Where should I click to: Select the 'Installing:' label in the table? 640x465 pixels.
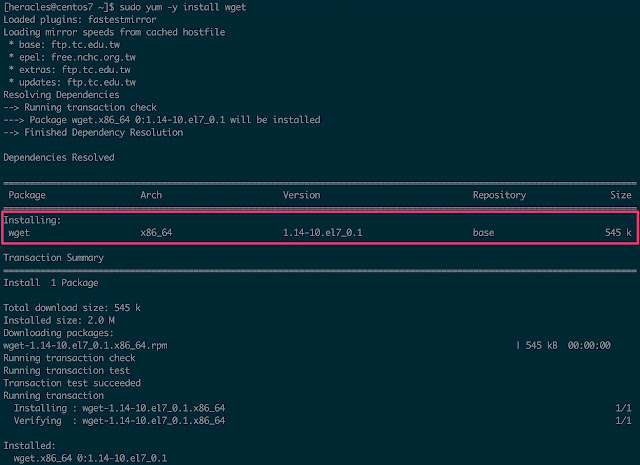[32, 220]
